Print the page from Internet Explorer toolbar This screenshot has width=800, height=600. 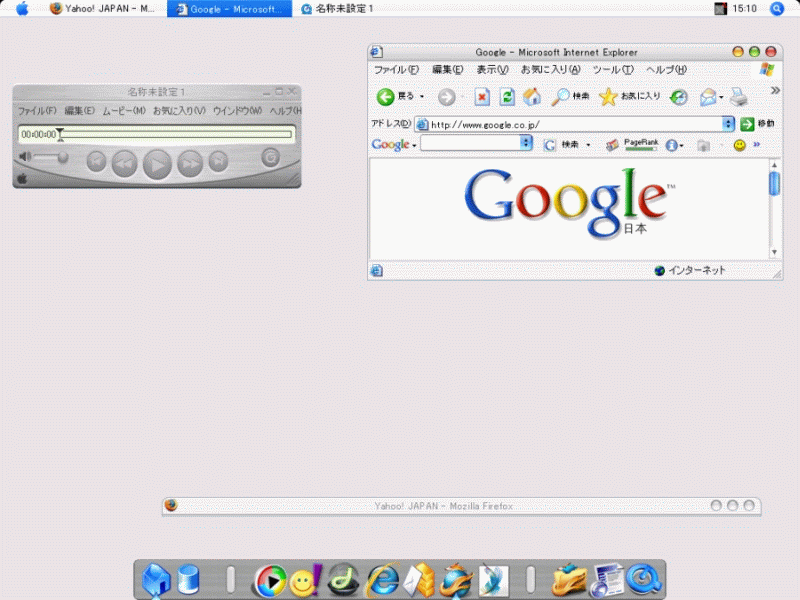coord(738,96)
